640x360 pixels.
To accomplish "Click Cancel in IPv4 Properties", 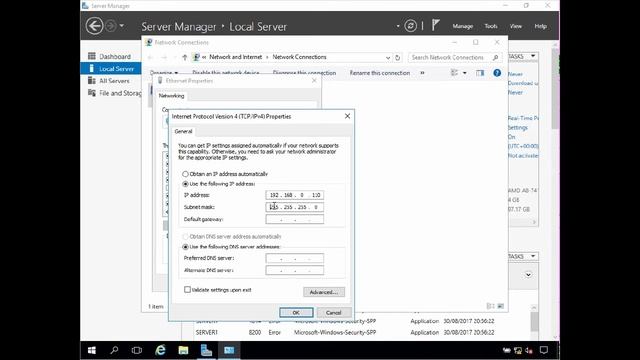I will 333,313.
